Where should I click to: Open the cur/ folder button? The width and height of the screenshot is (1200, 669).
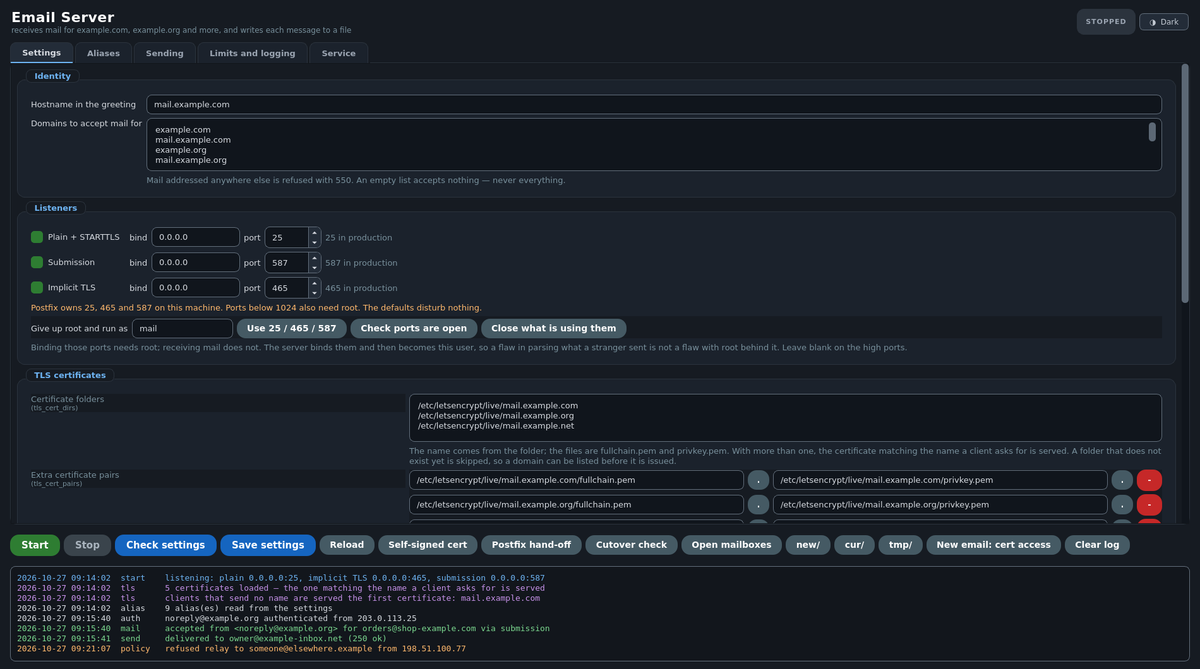[855, 545]
